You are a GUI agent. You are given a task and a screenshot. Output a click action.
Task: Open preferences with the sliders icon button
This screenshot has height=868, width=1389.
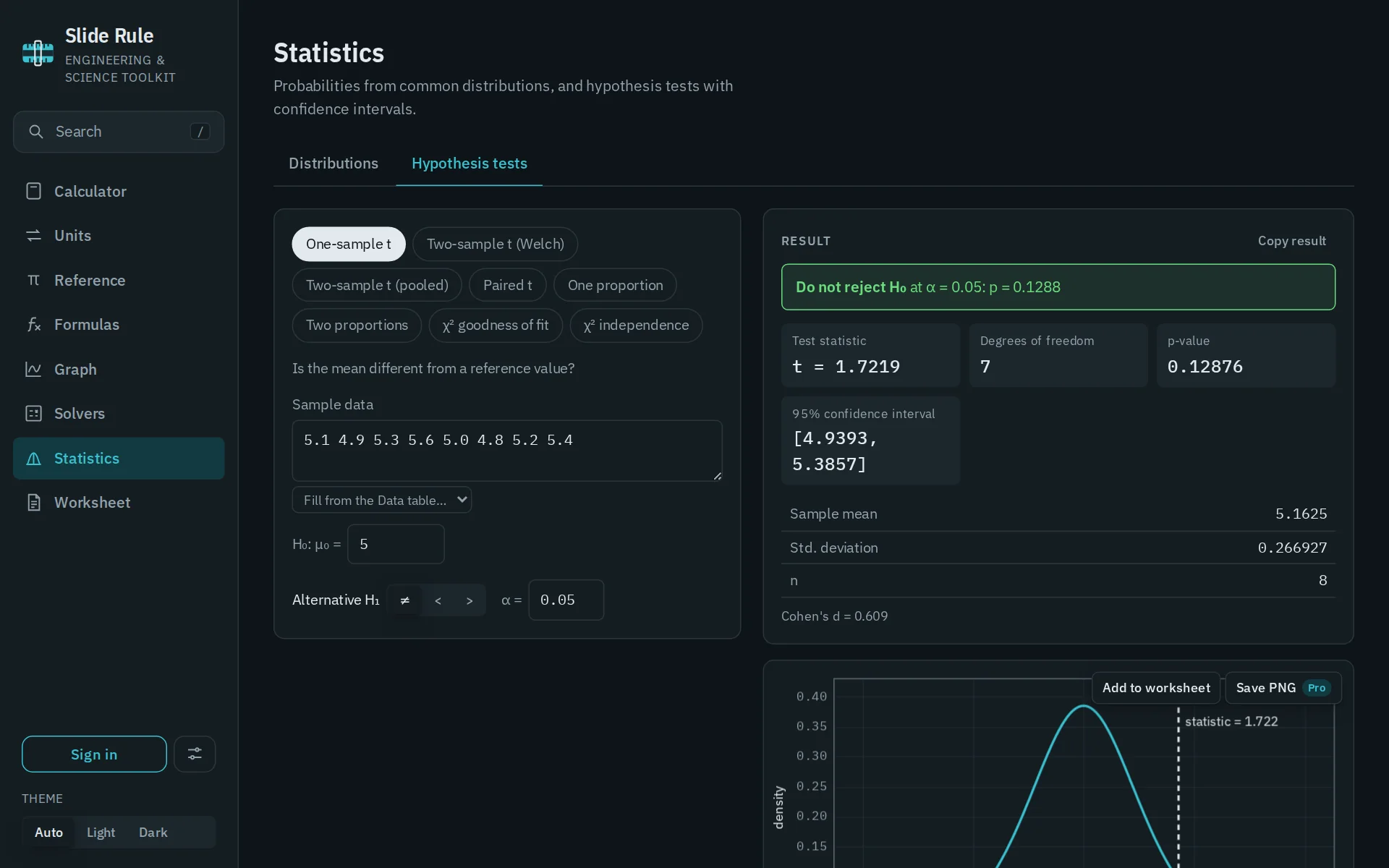click(195, 754)
